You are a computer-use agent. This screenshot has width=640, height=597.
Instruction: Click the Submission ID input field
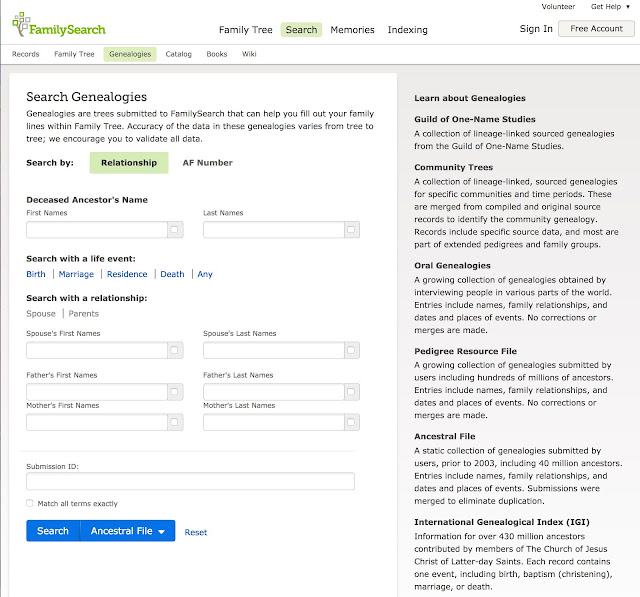tap(190, 481)
